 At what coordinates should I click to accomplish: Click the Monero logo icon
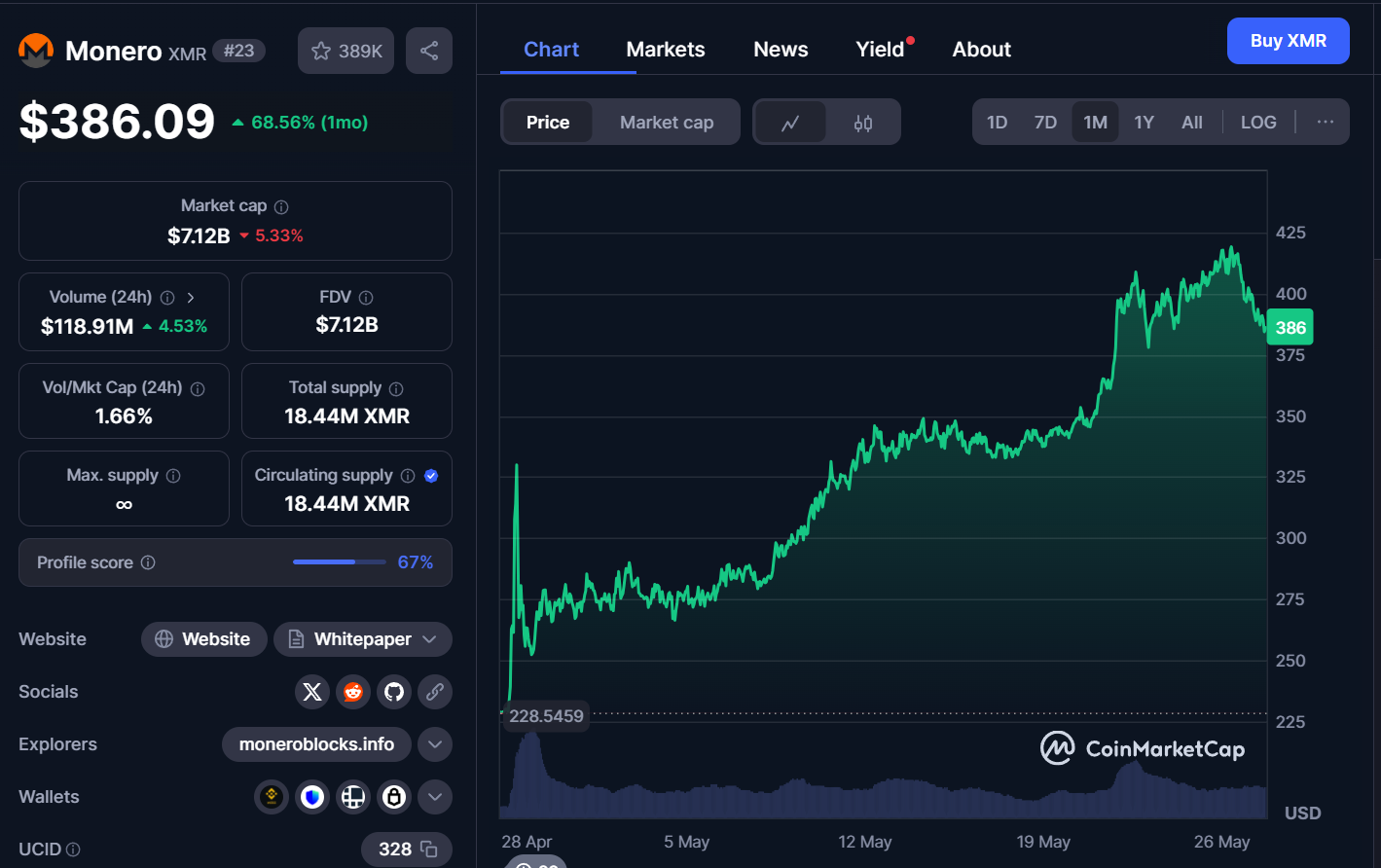tap(36, 51)
